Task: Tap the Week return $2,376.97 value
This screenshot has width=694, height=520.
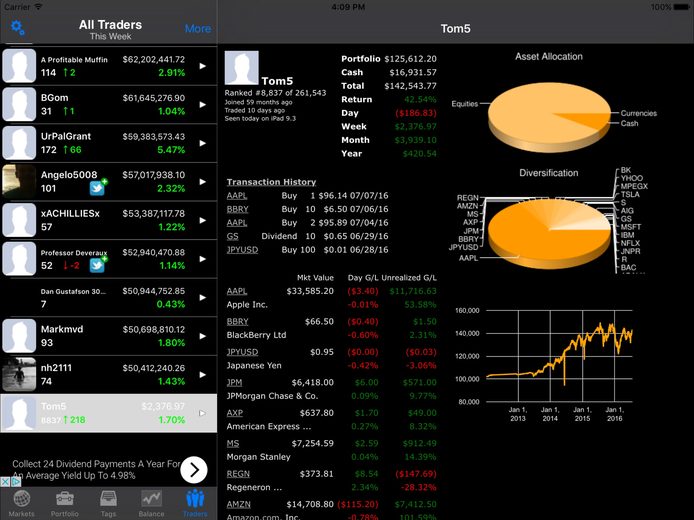Action: 415,127
